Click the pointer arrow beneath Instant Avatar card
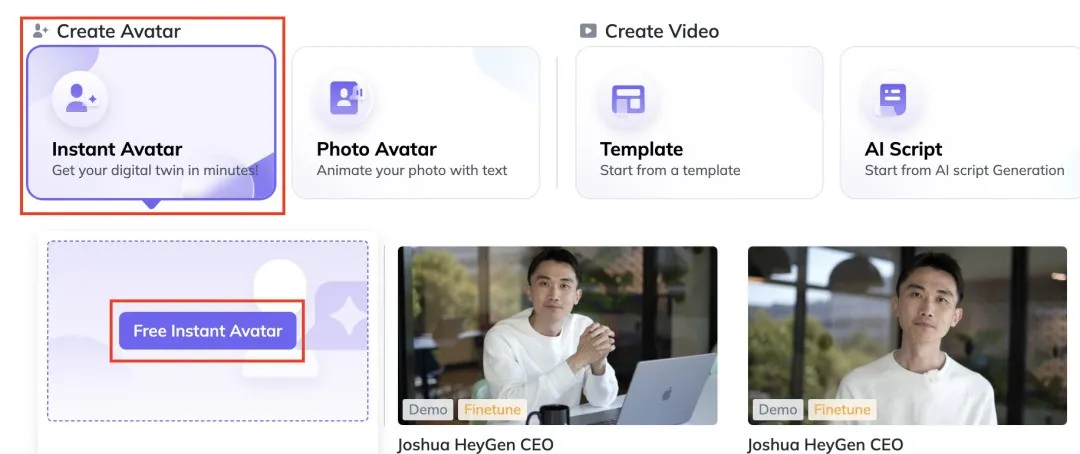 [x=151, y=204]
